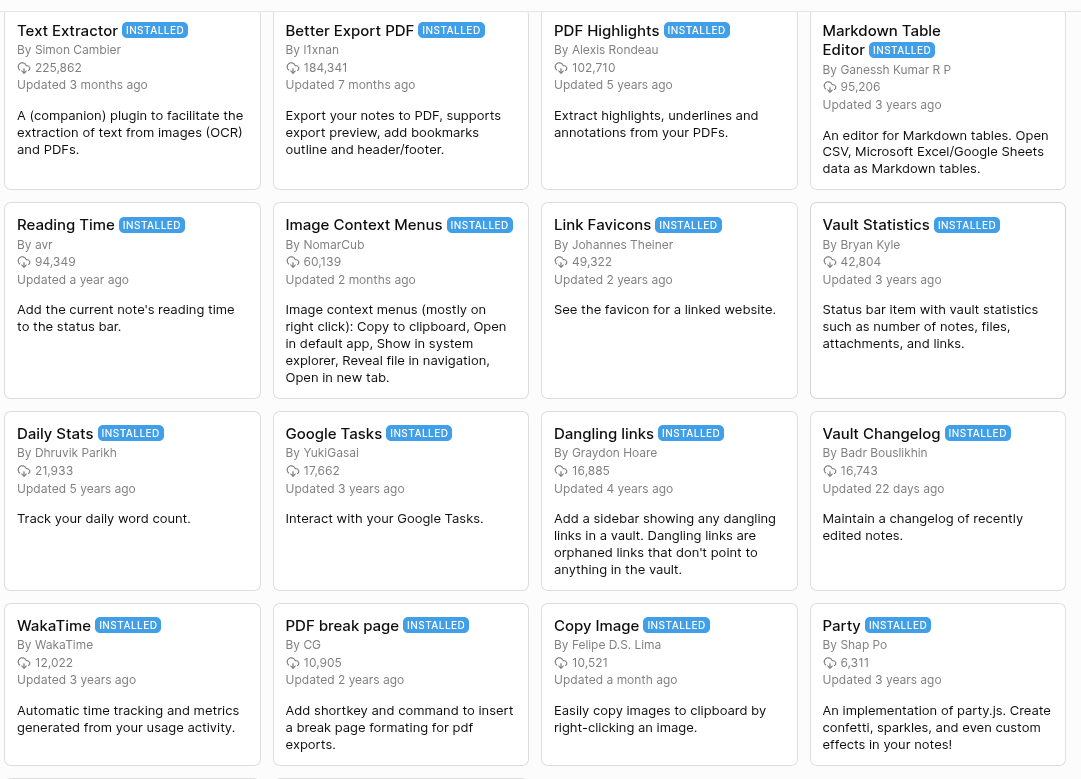
Task: Select the Image Context Menus plugin title
Action: (x=363, y=225)
